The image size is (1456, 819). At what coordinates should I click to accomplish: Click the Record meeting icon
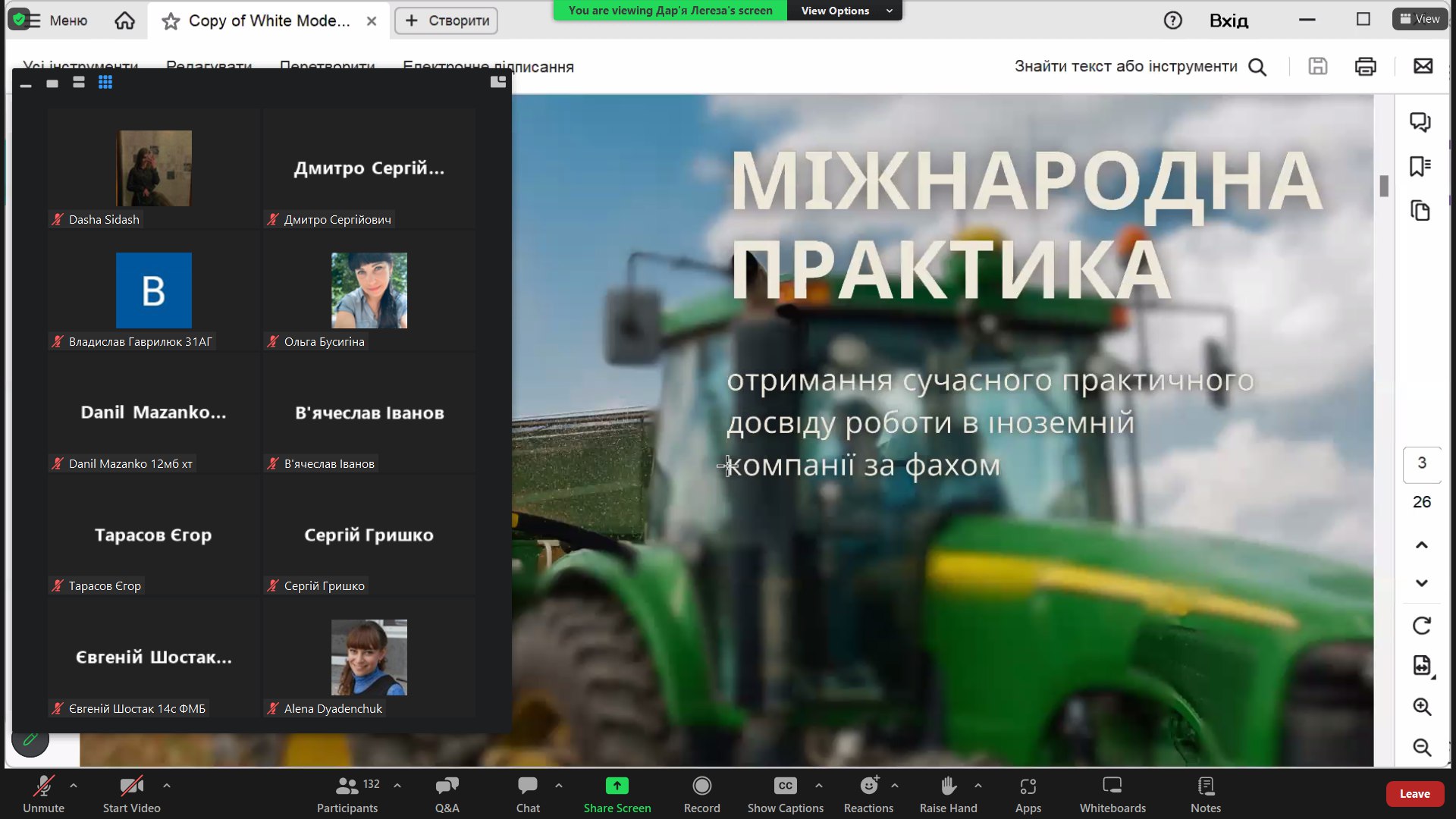pos(701,786)
